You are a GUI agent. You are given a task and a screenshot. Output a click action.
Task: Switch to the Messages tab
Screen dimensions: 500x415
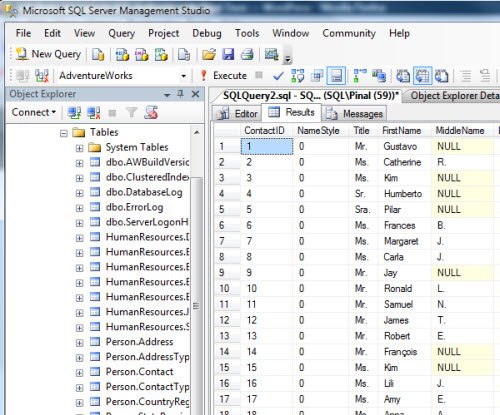354,114
